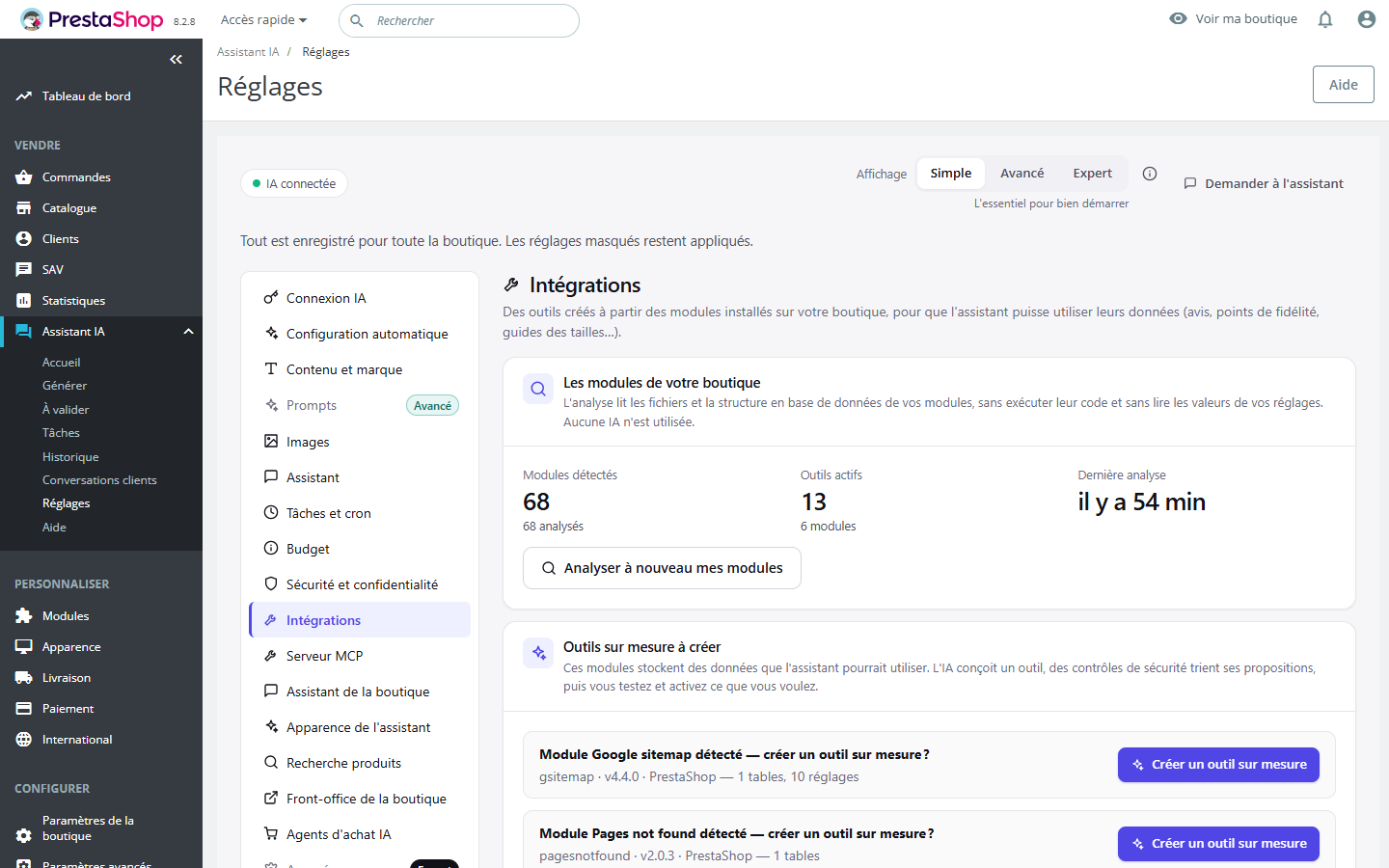Click the PrestaShop logo
Screen dimensions: 1389x868
(93, 19)
